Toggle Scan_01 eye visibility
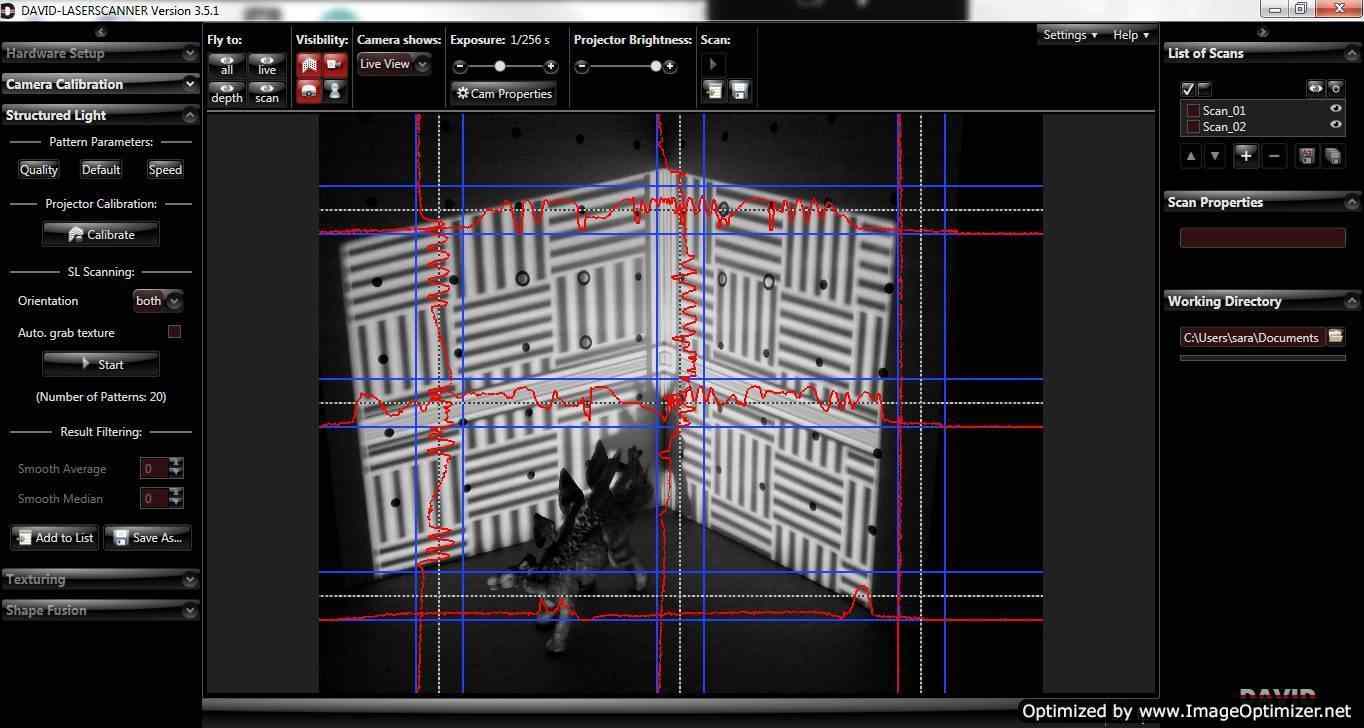This screenshot has height=728, width=1364. click(1335, 109)
